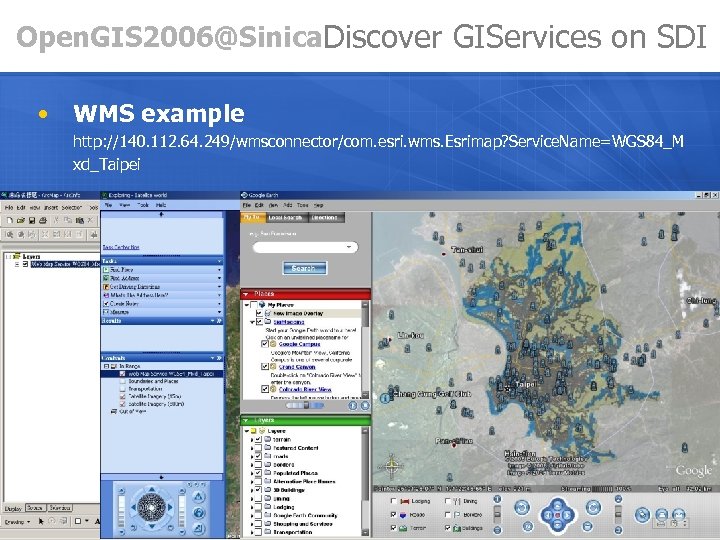Click the down arrow on Google Earth navigation pad
This screenshot has height=540, width=720.
(x=557, y=525)
